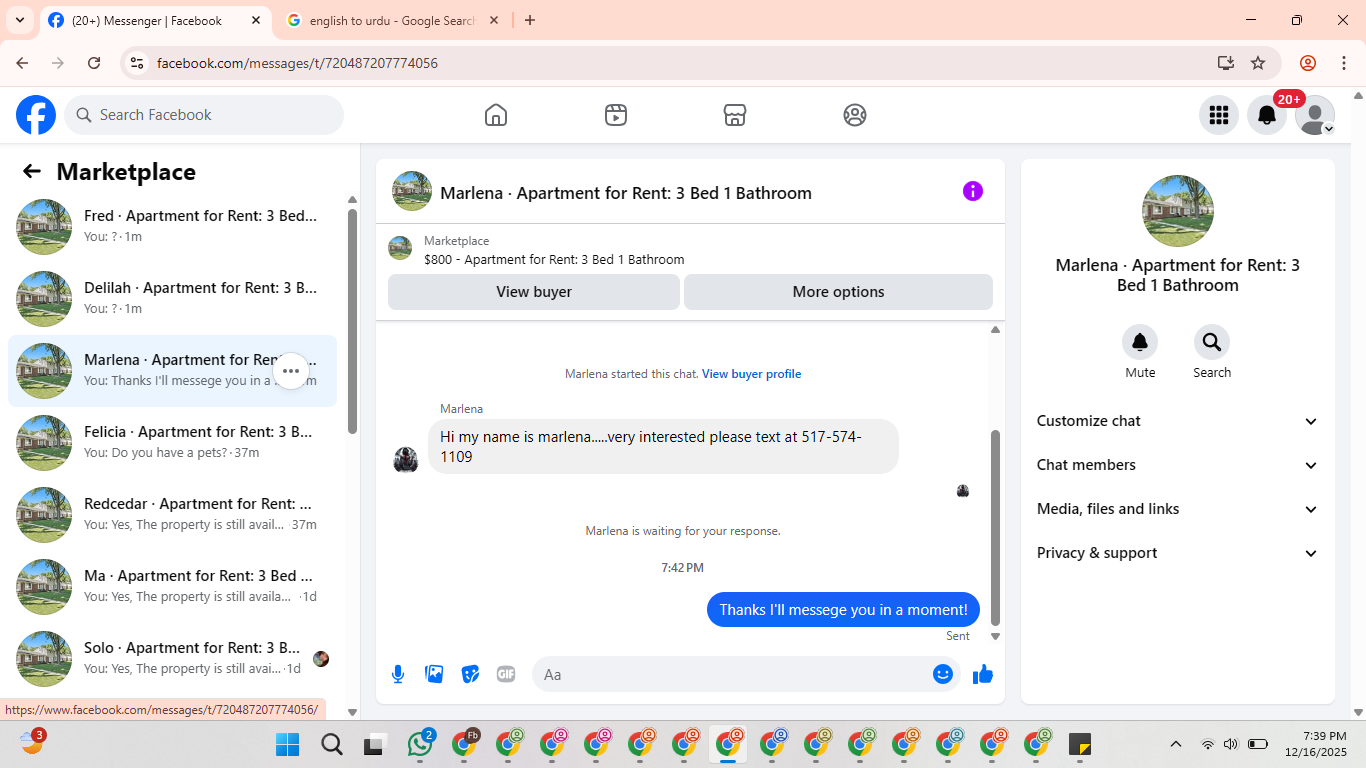Image resolution: width=1366 pixels, height=768 pixels.
Task: Open the Groups icon in top navigation
Action: pyautogui.click(x=855, y=115)
